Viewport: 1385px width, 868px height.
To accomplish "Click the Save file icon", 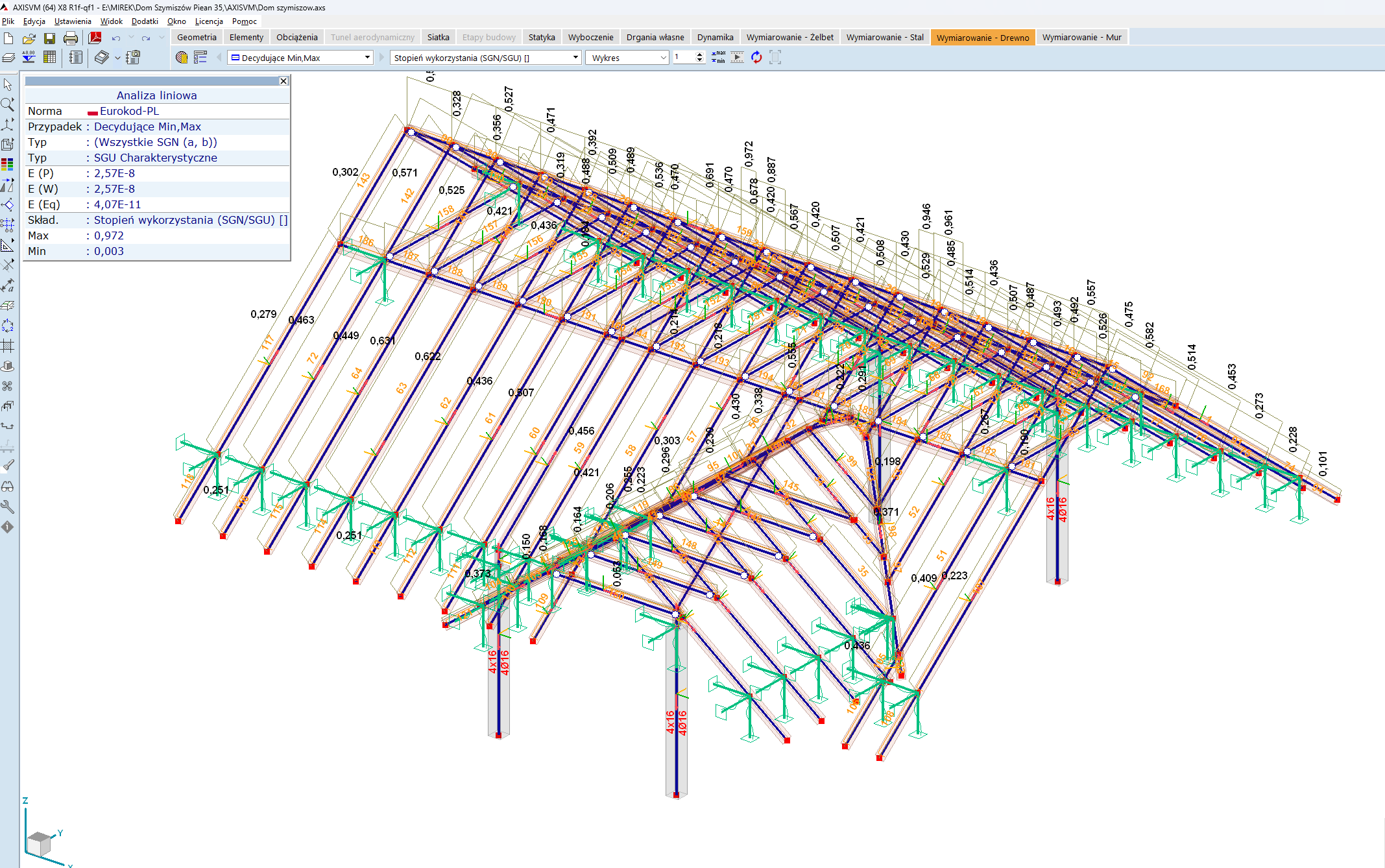I will (x=49, y=38).
